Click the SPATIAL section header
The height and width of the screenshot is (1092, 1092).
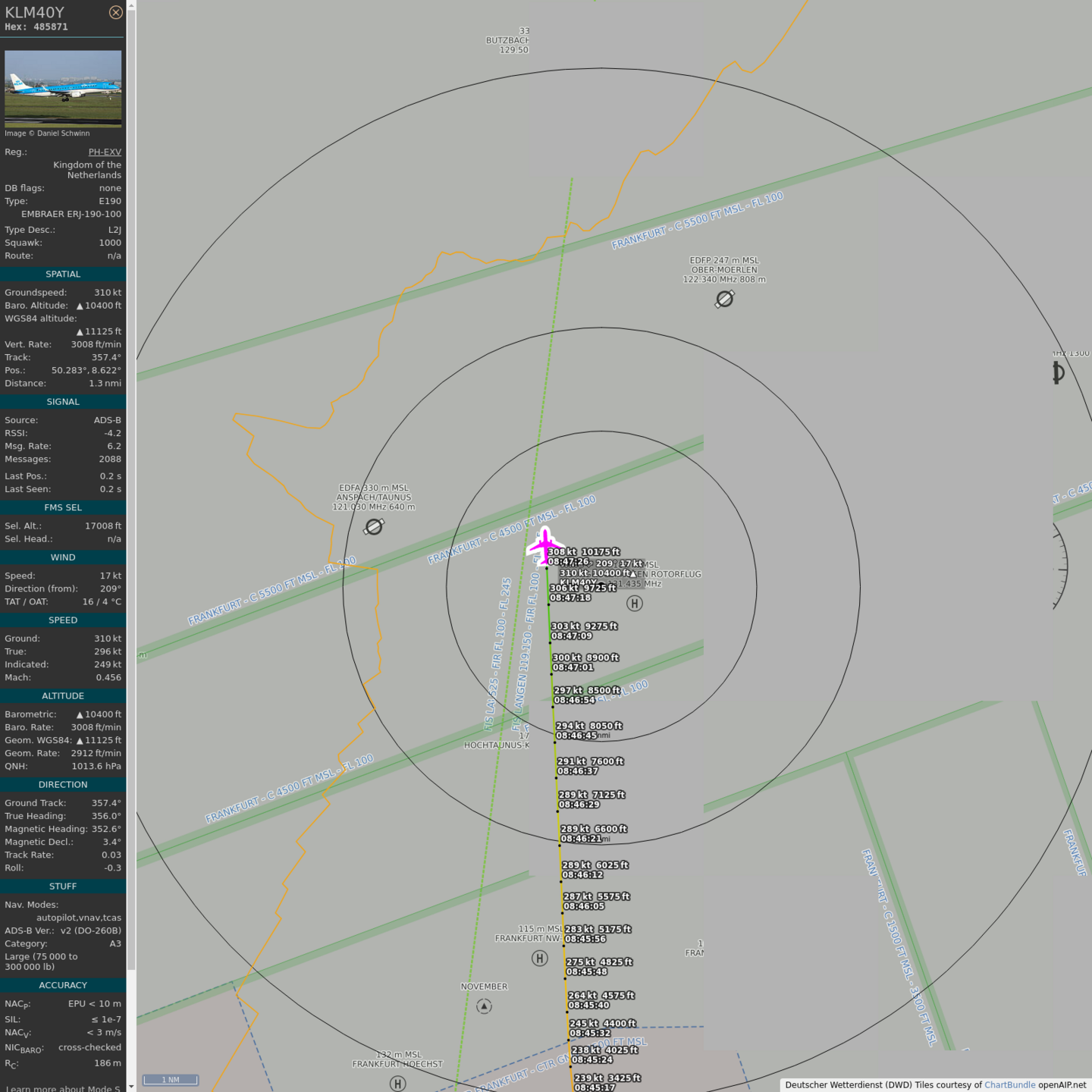click(63, 275)
